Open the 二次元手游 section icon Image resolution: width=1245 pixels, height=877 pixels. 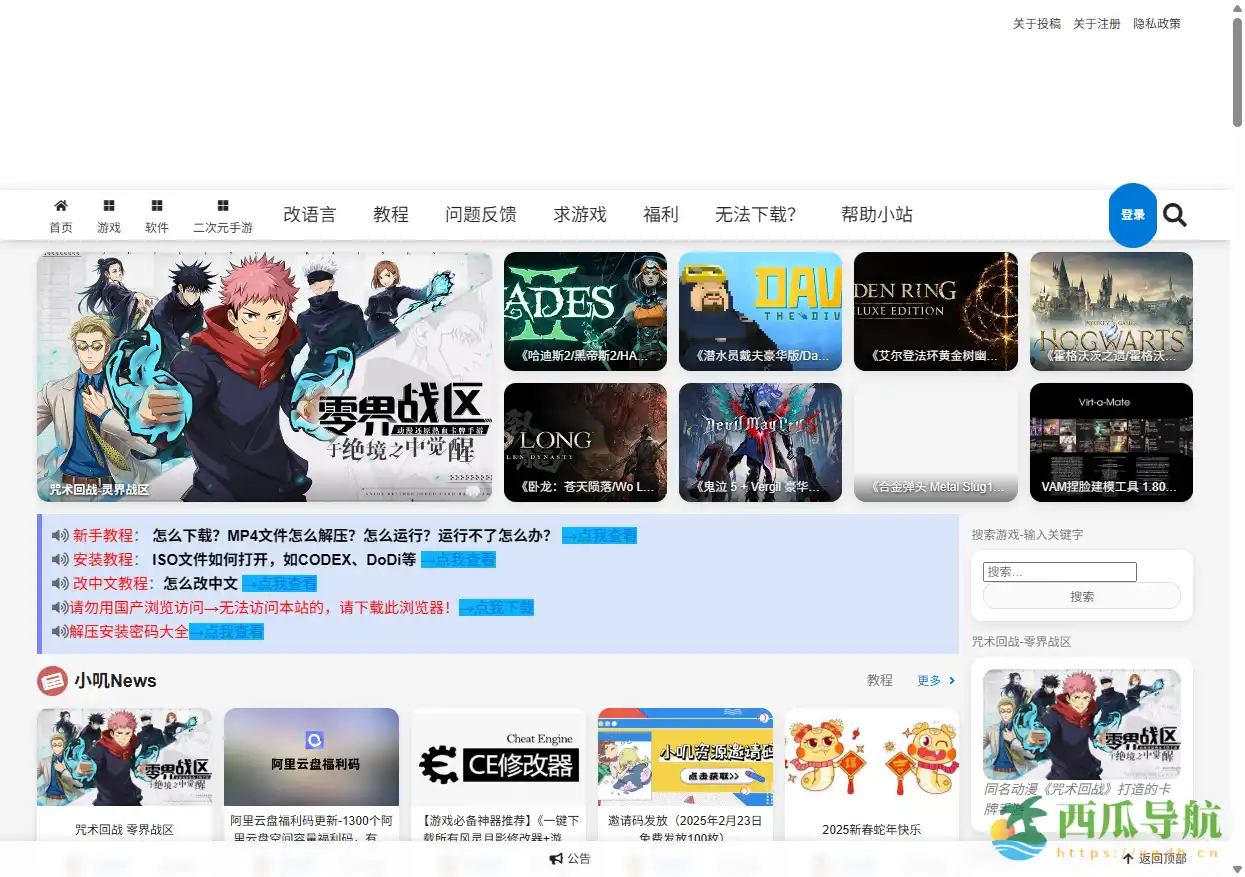[223, 207]
